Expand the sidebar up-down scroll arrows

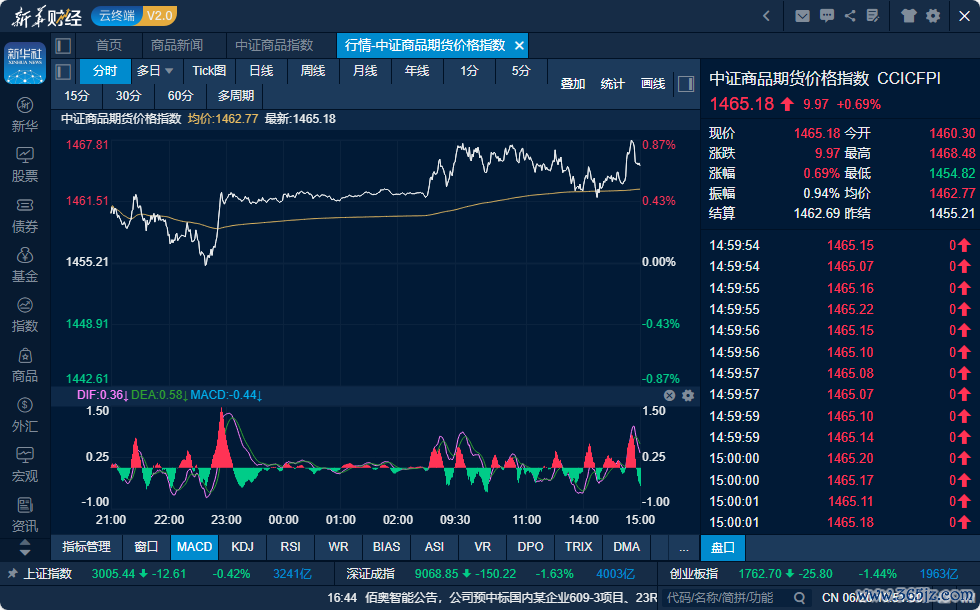click(x=24, y=548)
